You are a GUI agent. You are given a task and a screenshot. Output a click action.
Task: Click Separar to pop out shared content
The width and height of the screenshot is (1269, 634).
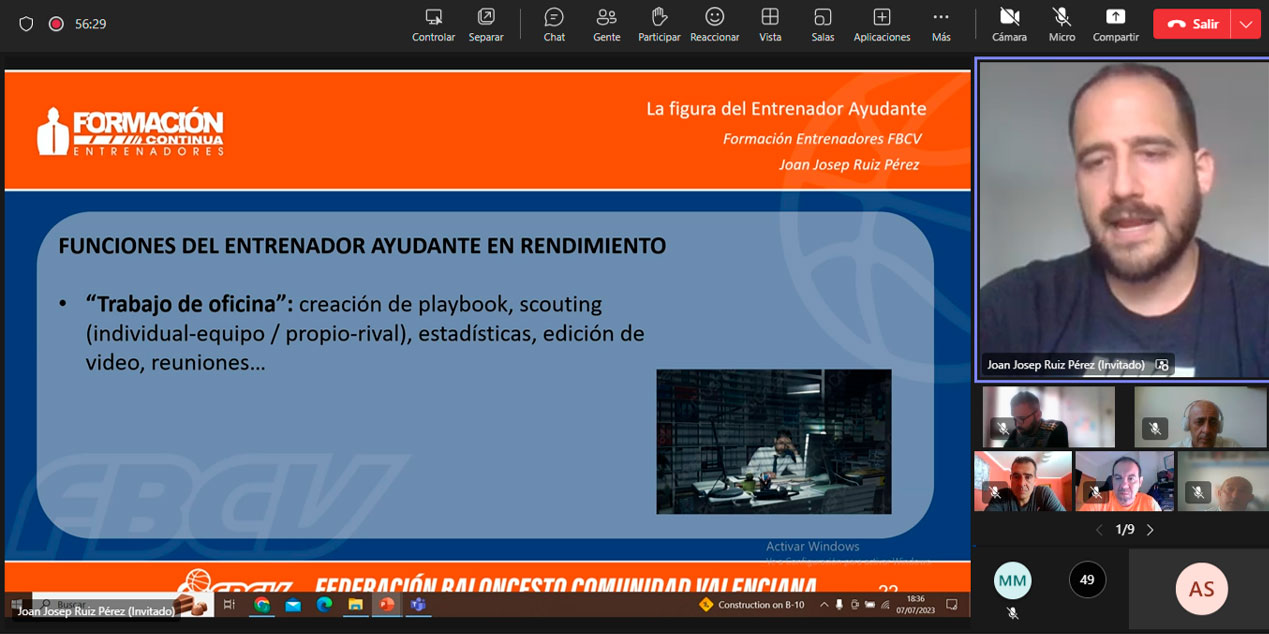pos(486,24)
